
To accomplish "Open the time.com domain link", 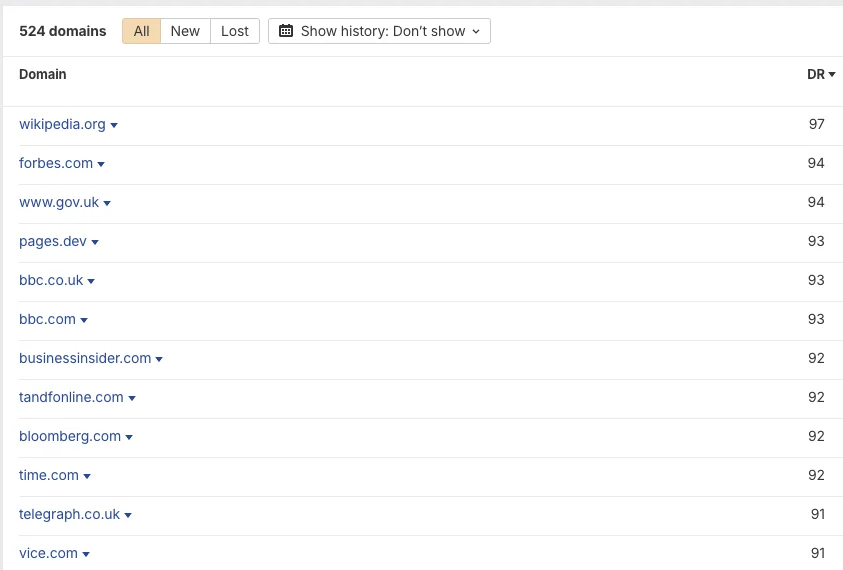I will pos(49,475).
